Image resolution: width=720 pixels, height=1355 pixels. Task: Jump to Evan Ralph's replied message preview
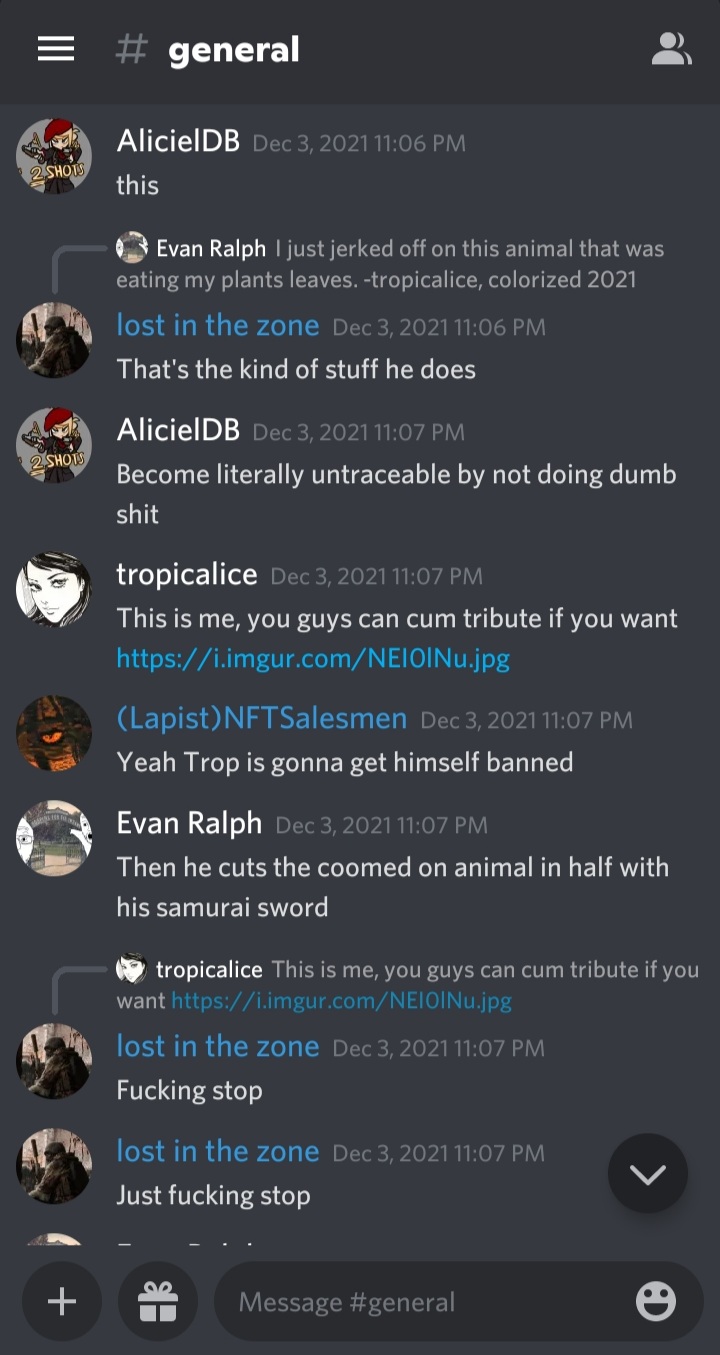(390, 263)
